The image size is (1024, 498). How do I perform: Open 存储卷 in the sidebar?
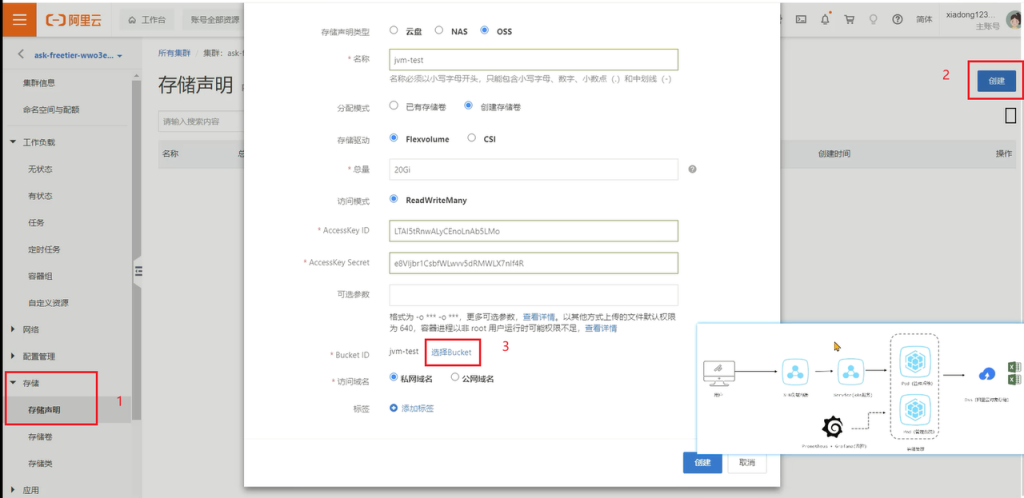click(x=41, y=436)
